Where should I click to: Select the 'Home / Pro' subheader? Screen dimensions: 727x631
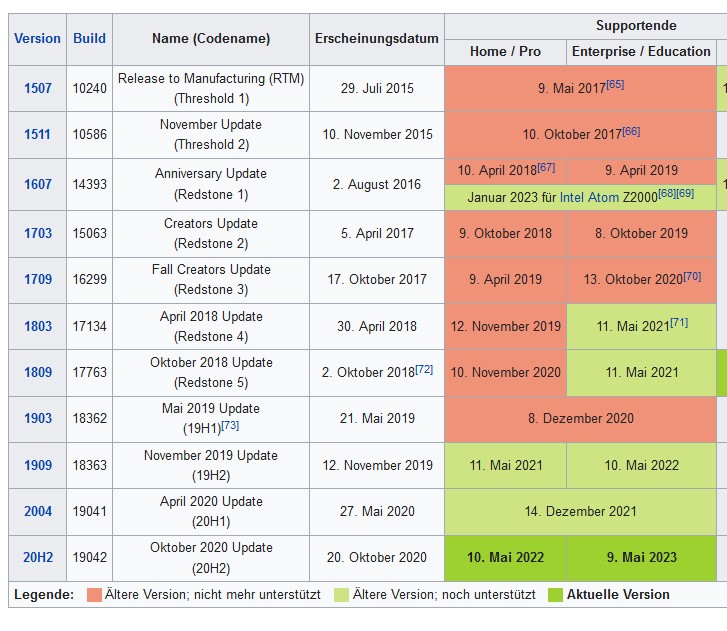coord(505,52)
